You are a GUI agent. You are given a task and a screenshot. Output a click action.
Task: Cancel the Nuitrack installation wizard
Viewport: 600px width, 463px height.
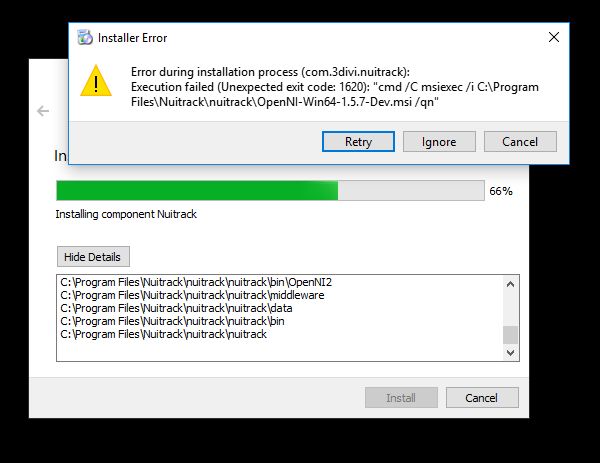click(x=482, y=398)
